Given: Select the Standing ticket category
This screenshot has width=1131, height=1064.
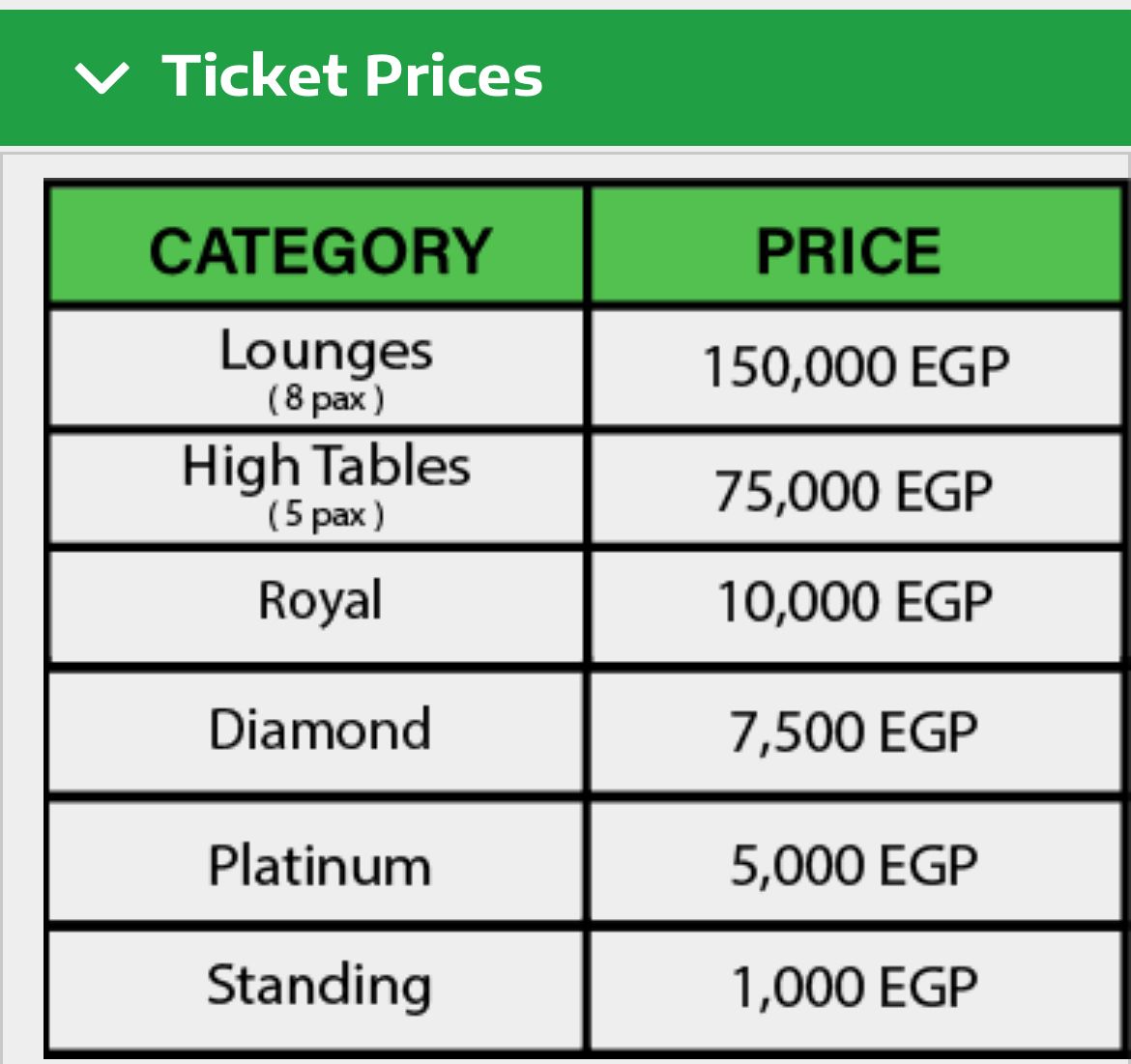Looking at the screenshot, I should click(x=318, y=989).
